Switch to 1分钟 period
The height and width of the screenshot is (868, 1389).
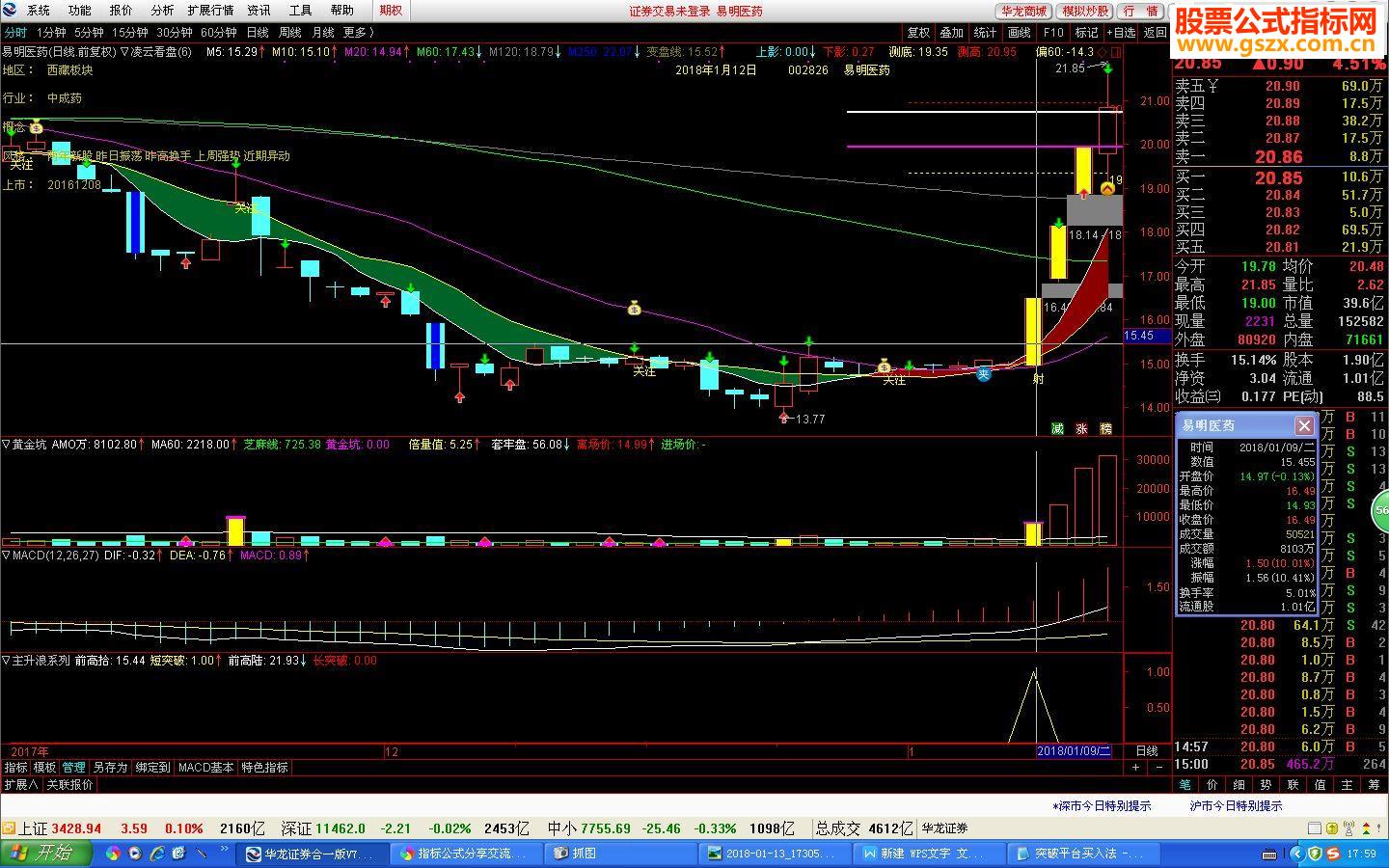(x=51, y=32)
